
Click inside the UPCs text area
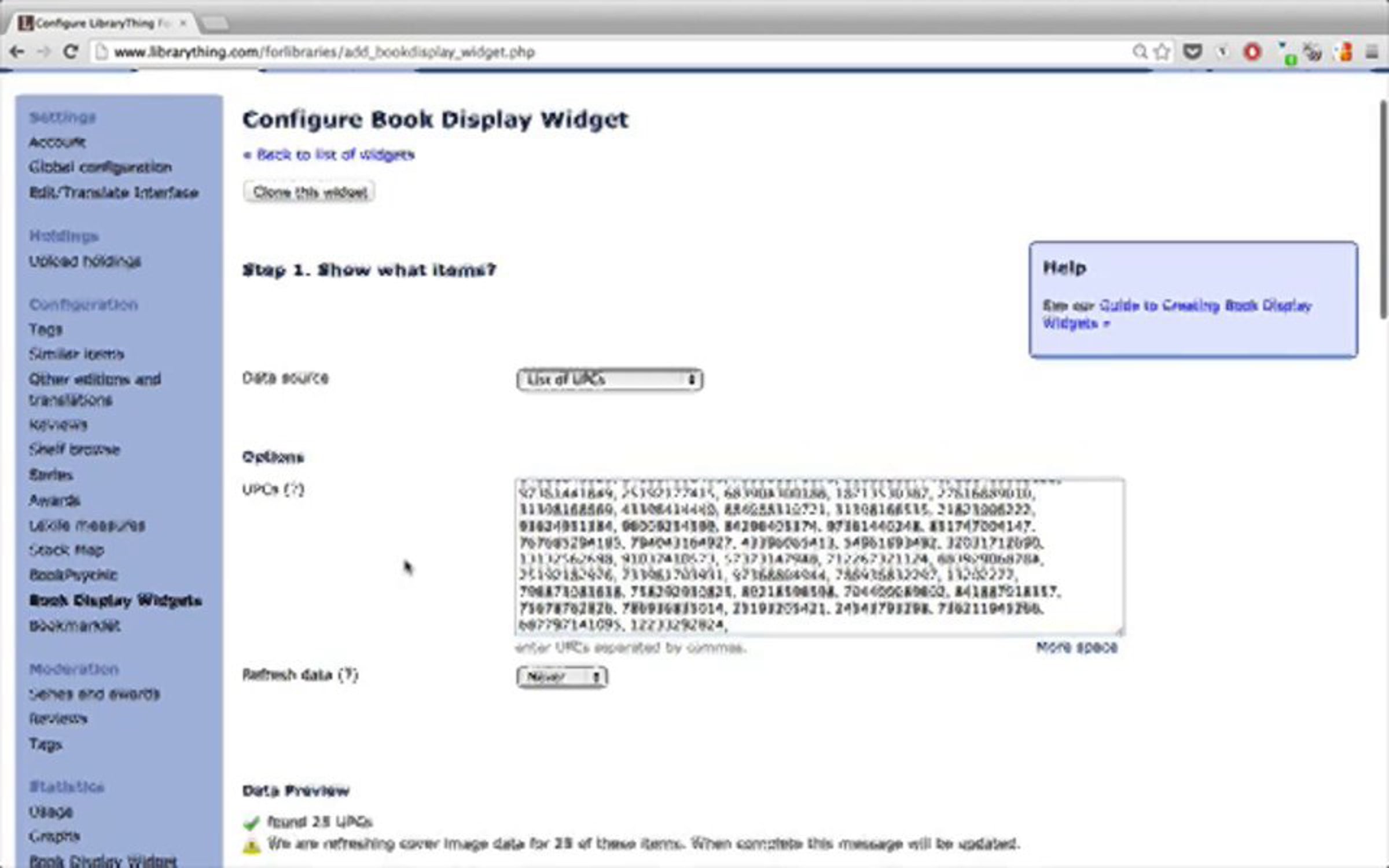[820, 557]
